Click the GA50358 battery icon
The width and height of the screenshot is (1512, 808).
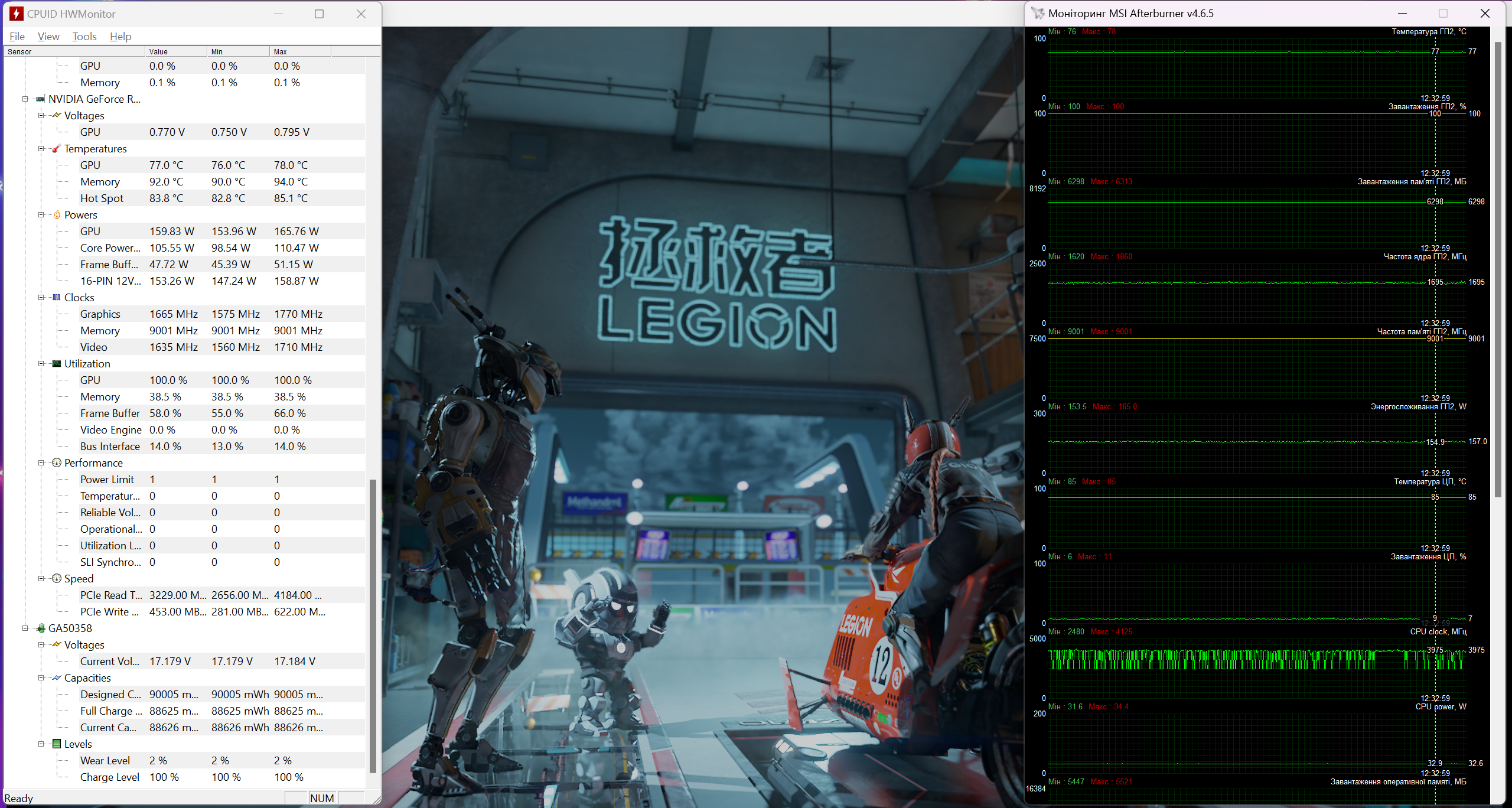click(x=41, y=628)
